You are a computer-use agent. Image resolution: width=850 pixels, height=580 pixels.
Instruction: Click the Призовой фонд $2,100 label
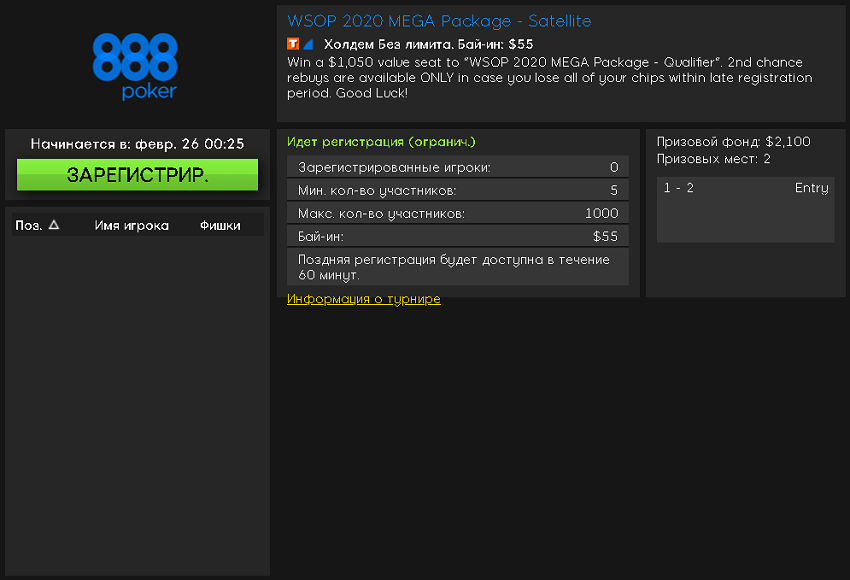click(x=733, y=142)
